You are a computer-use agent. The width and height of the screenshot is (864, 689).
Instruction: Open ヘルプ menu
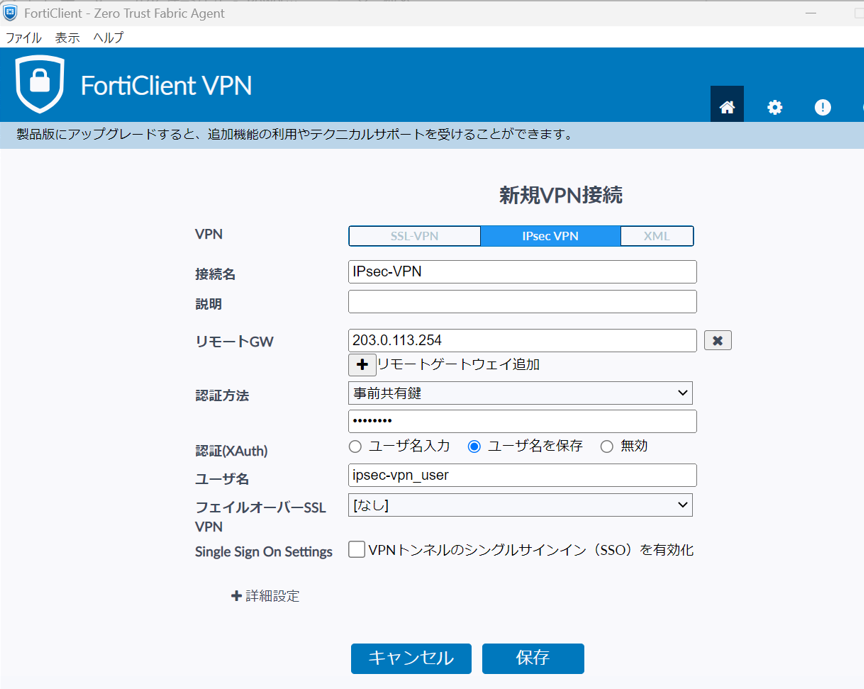click(x=108, y=37)
